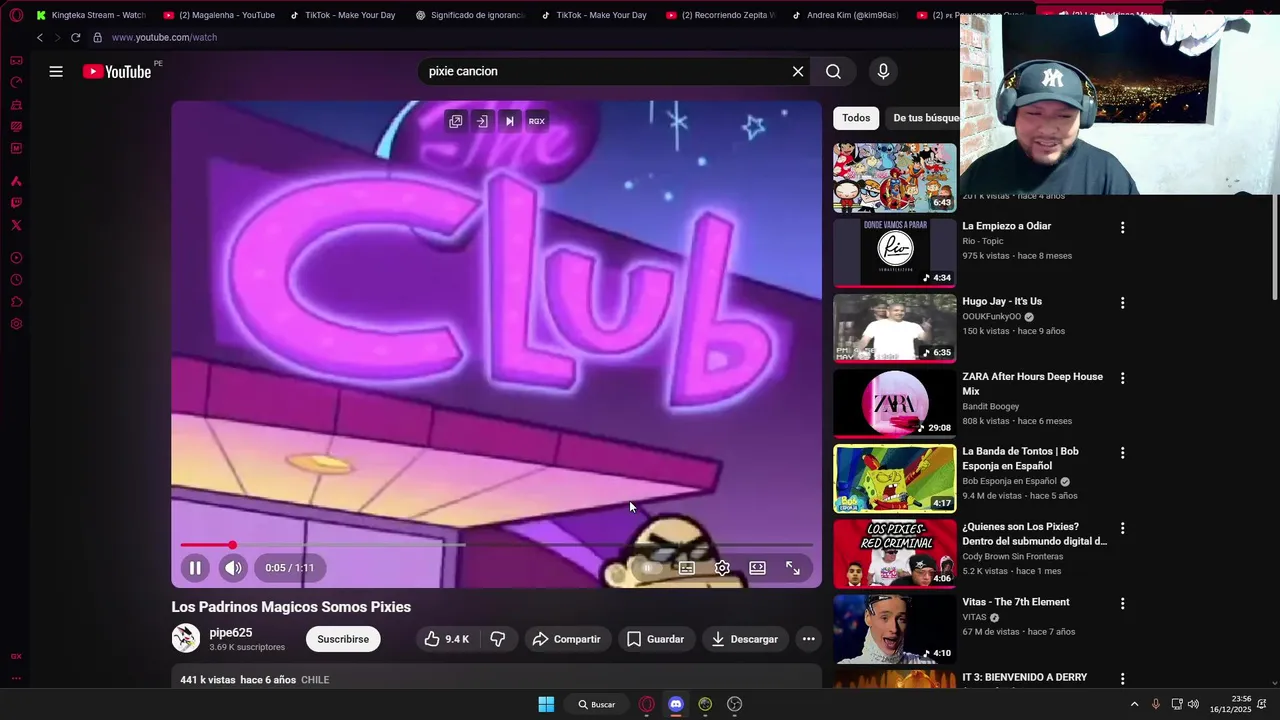Click the Descargar button
Screen dimensions: 1280x720
tap(744, 639)
